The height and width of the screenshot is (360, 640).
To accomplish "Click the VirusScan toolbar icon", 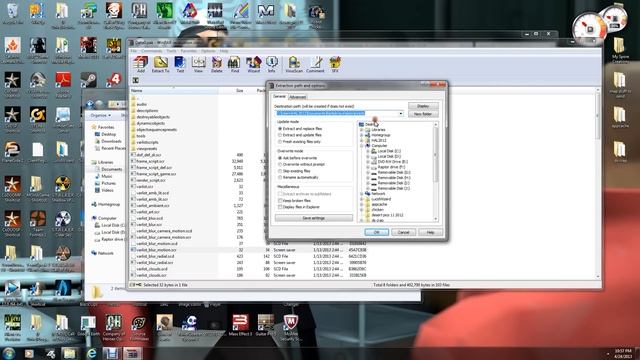I will point(294,64).
